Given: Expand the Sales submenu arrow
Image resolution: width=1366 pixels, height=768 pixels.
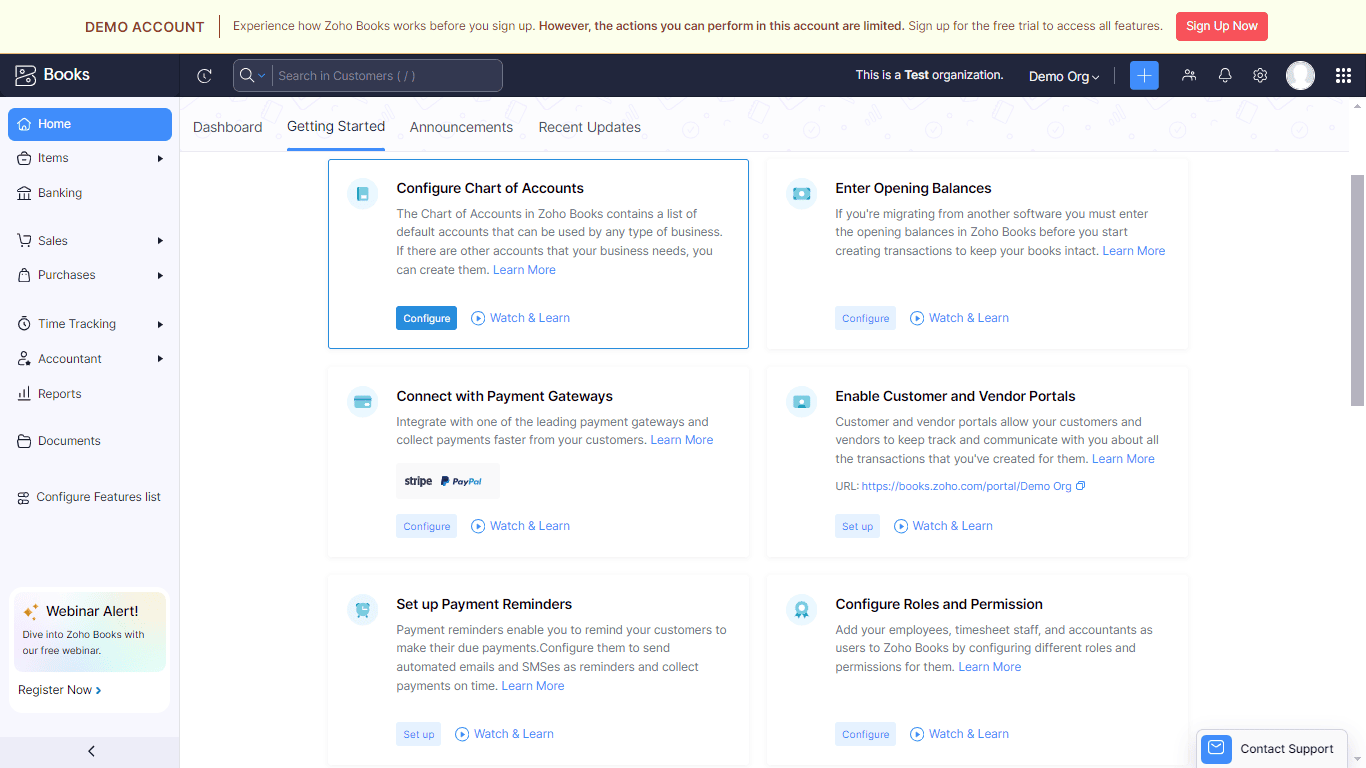Looking at the screenshot, I should [x=160, y=241].
